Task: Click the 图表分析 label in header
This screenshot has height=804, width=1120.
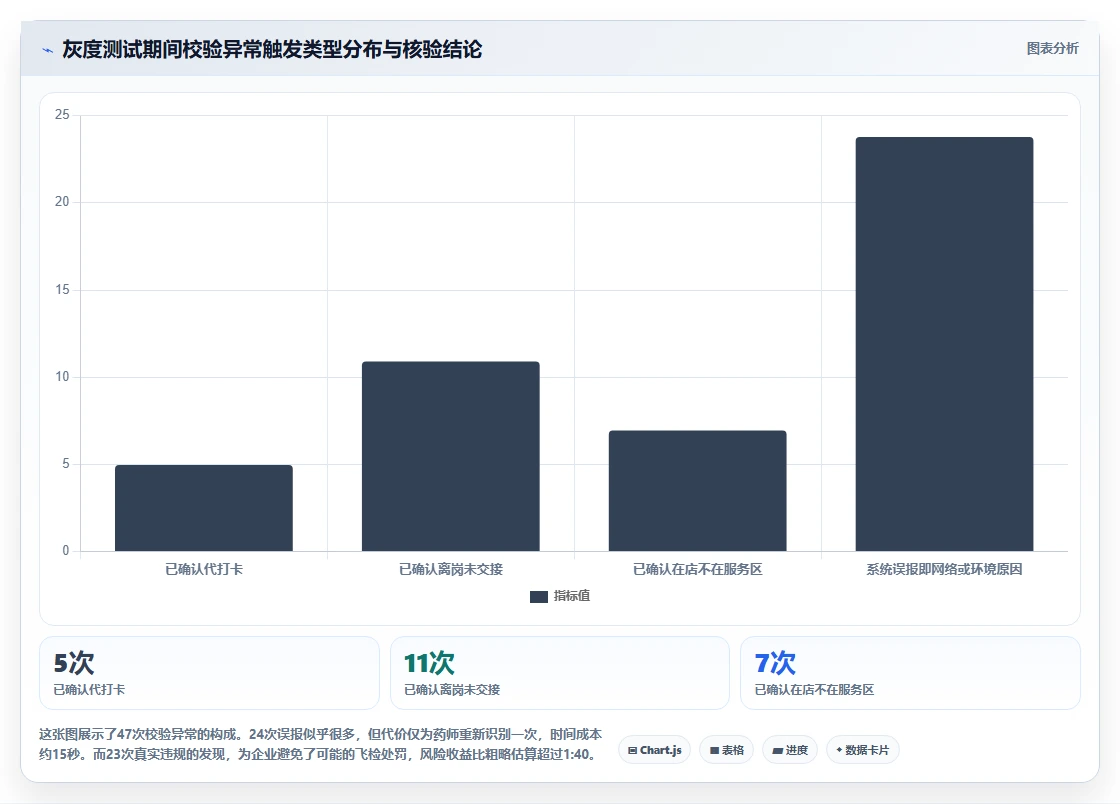Action: click(1052, 49)
